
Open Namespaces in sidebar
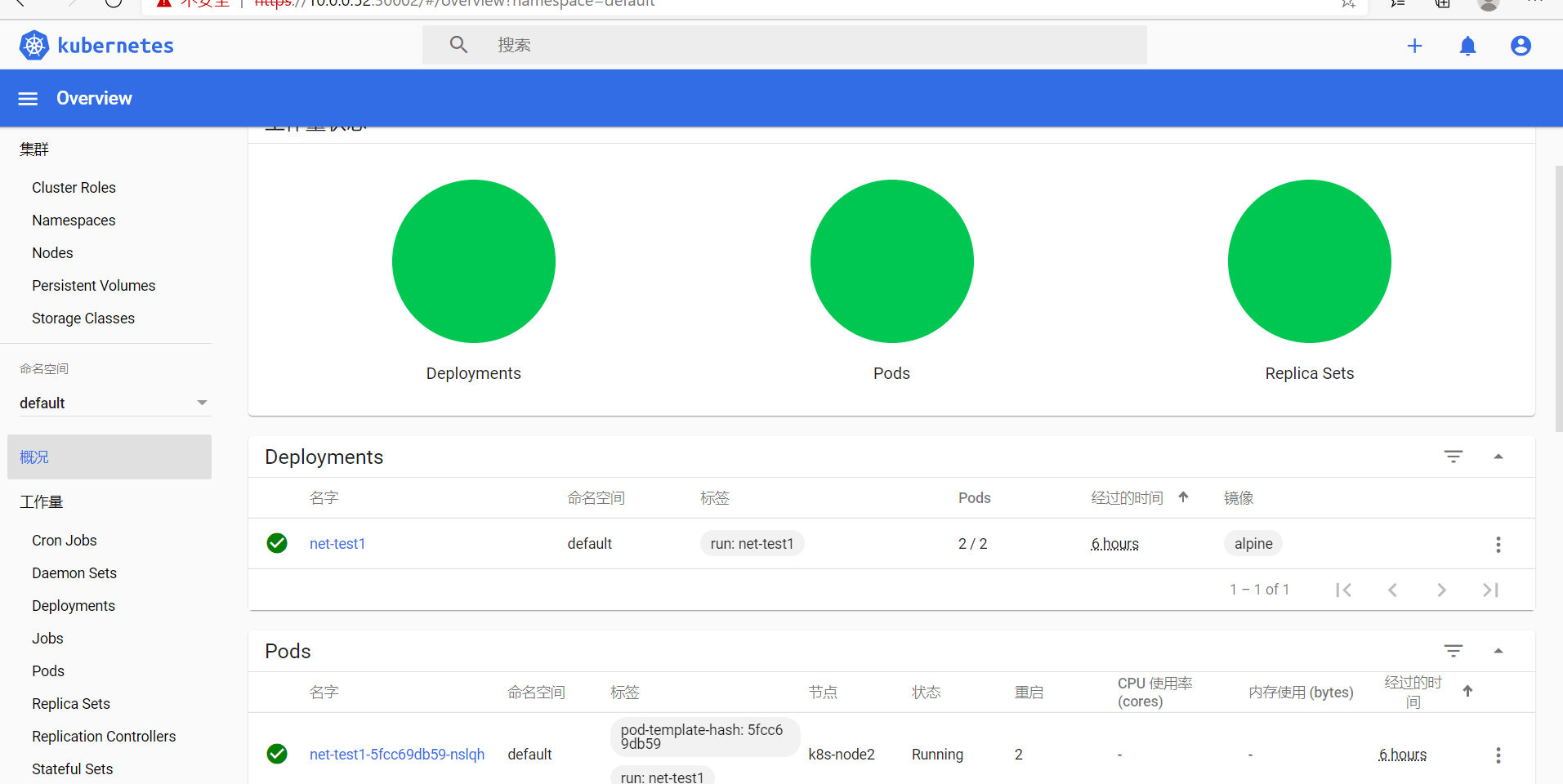pos(74,220)
